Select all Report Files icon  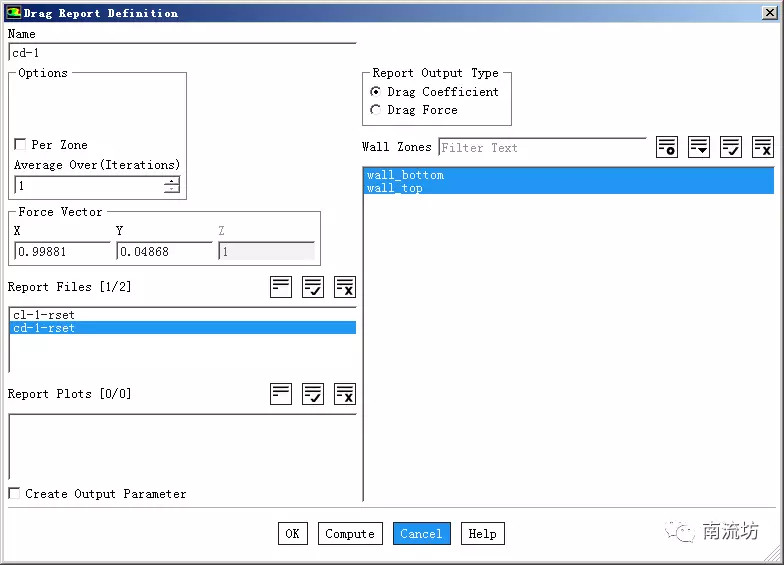click(x=313, y=287)
